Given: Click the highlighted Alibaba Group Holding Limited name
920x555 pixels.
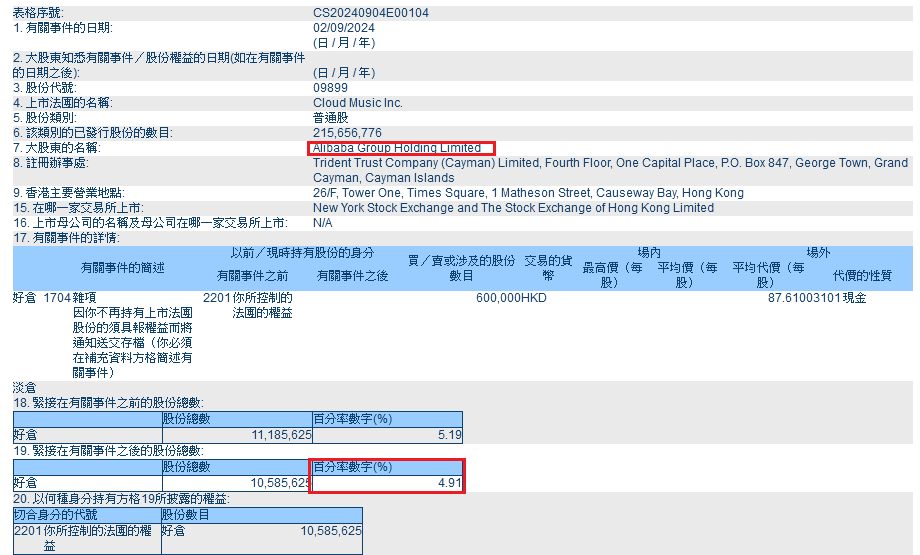Looking at the screenshot, I should click(398, 148).
